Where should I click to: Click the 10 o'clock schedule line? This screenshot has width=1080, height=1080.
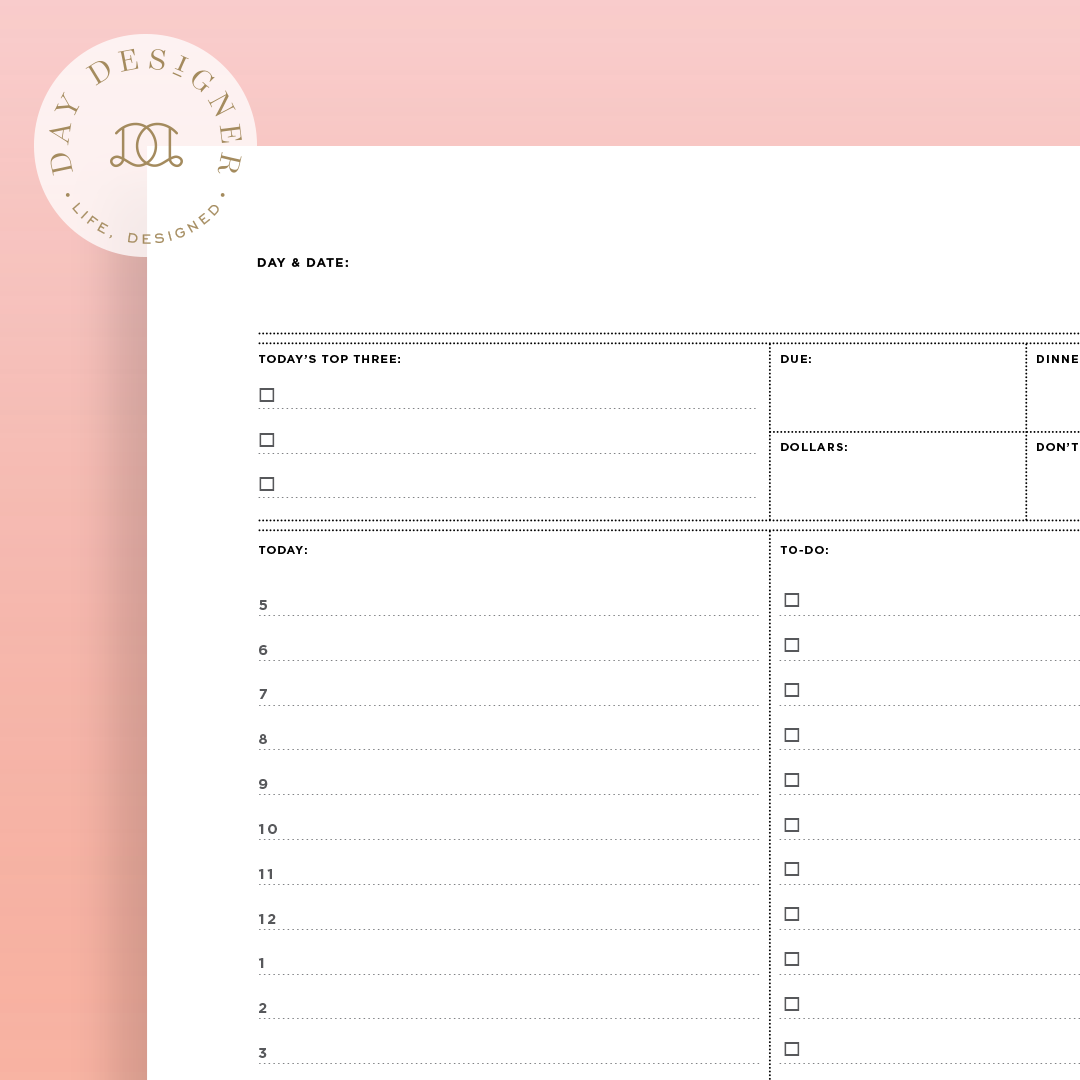click(x=510, y=828)
